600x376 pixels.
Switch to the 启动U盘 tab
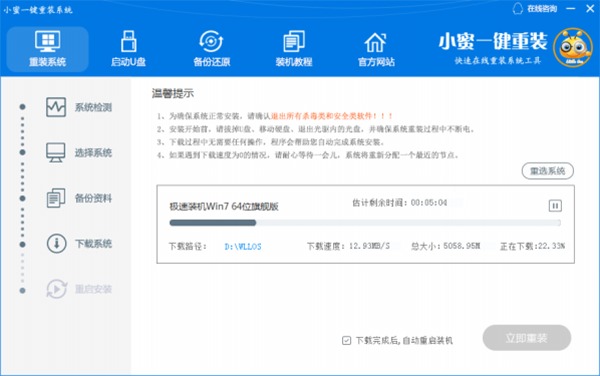tap(128, 49)
